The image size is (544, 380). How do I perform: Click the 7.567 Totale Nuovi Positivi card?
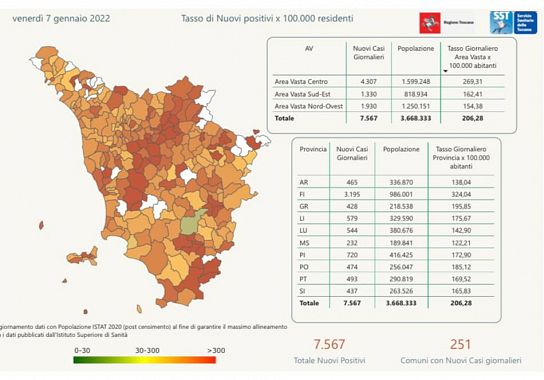[x=329, y=351]
